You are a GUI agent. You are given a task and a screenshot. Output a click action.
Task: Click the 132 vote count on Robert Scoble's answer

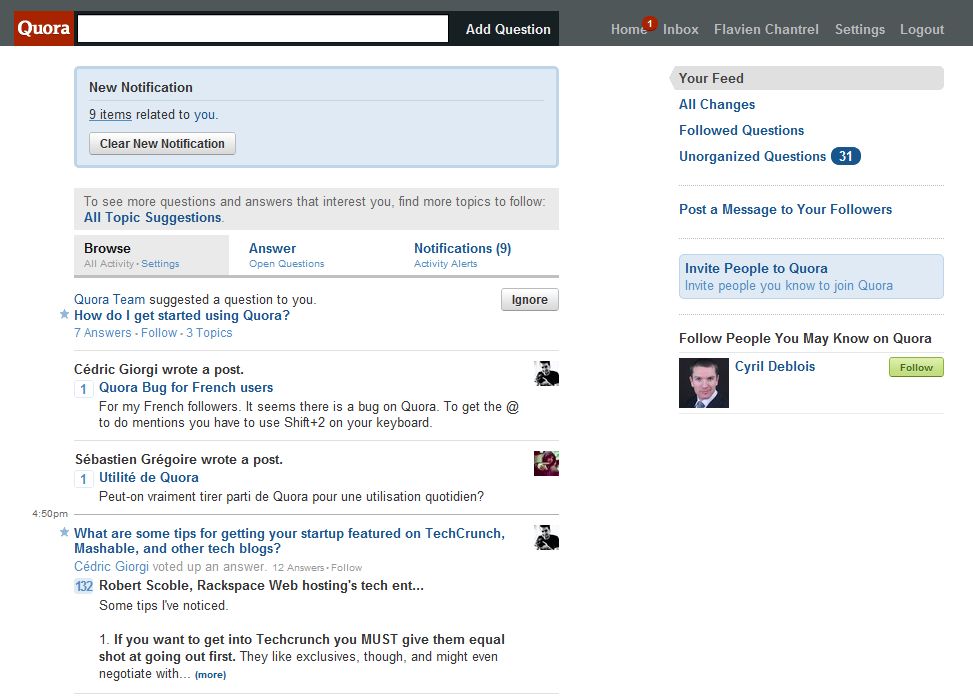pos(84,586)
